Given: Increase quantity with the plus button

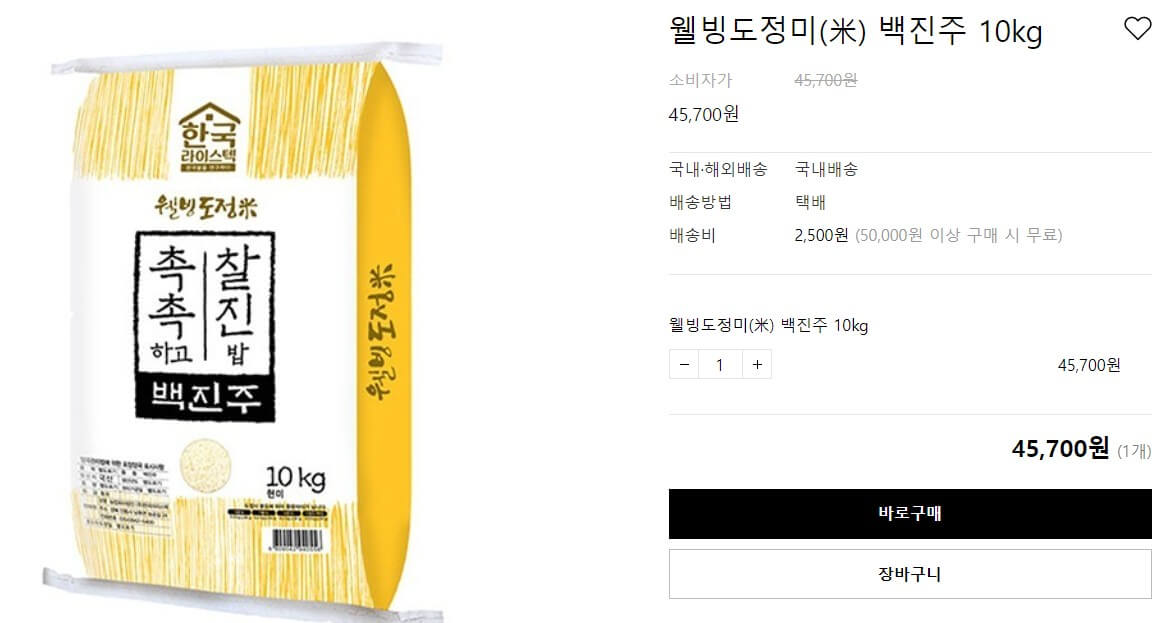Looking at the screenshot, I should click(757, 364).
